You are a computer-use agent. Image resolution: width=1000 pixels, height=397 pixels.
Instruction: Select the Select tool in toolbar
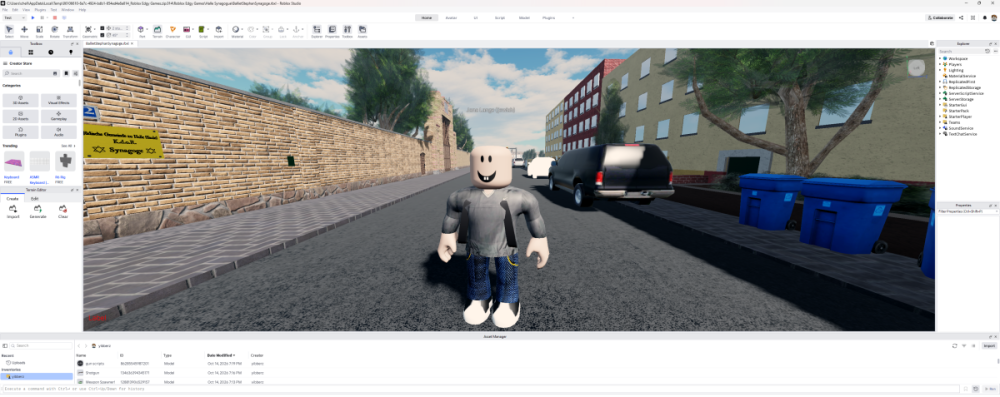point(9,32)
